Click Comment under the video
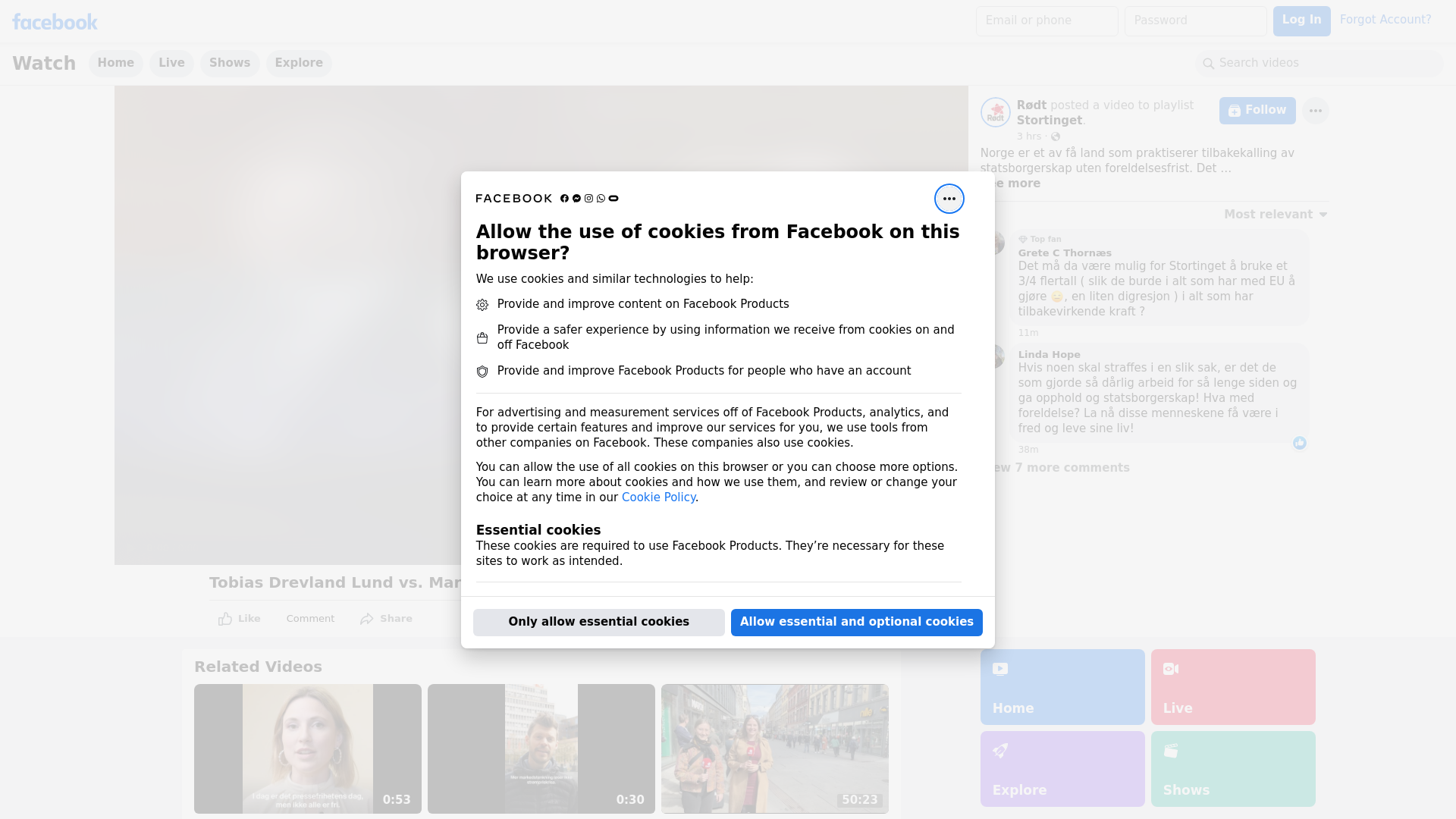Screen dimensions: 1456x819 pyautogui.click(x=310, y=619)
